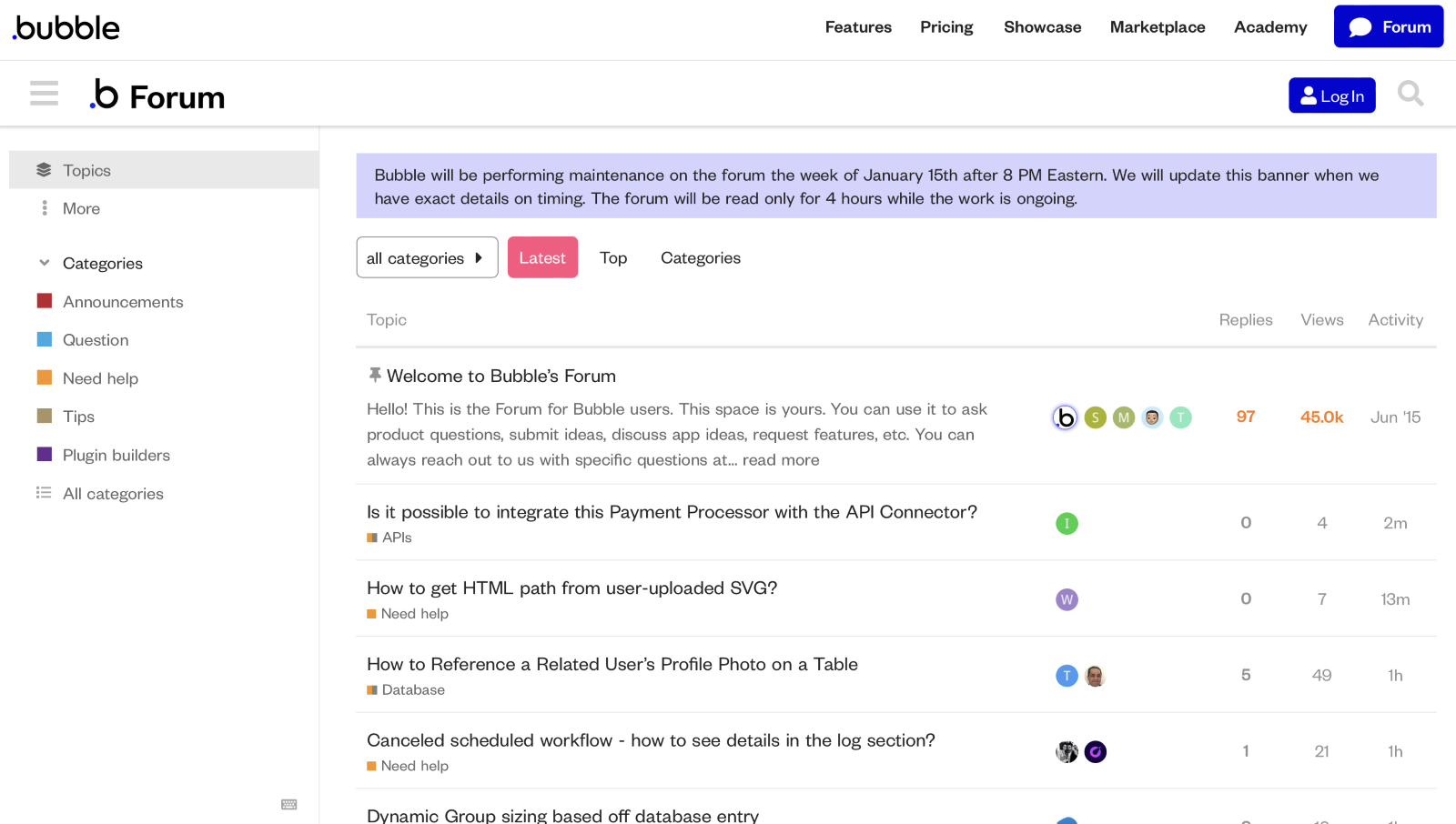
Task: Click the photo avatar on Welcome topic
Action: [1152, 417]
